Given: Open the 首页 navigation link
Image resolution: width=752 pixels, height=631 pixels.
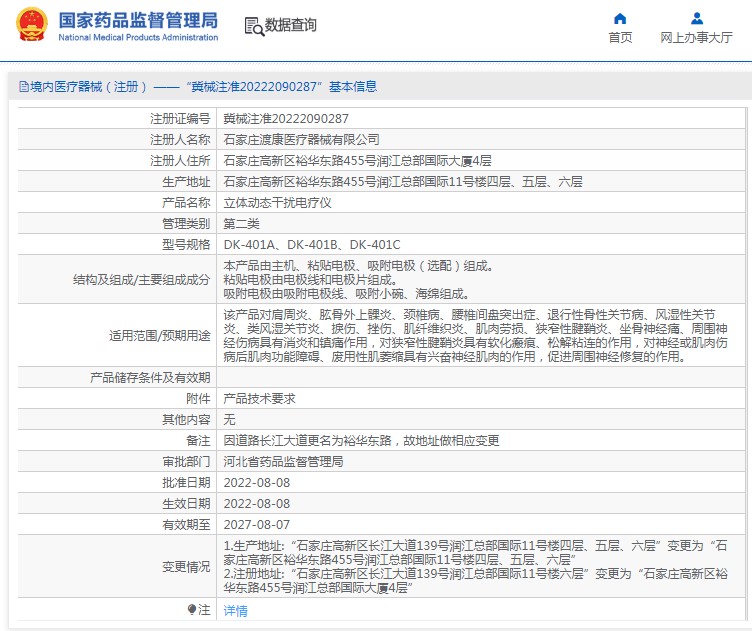Looking at the screenshot, I should click(620, 38).
